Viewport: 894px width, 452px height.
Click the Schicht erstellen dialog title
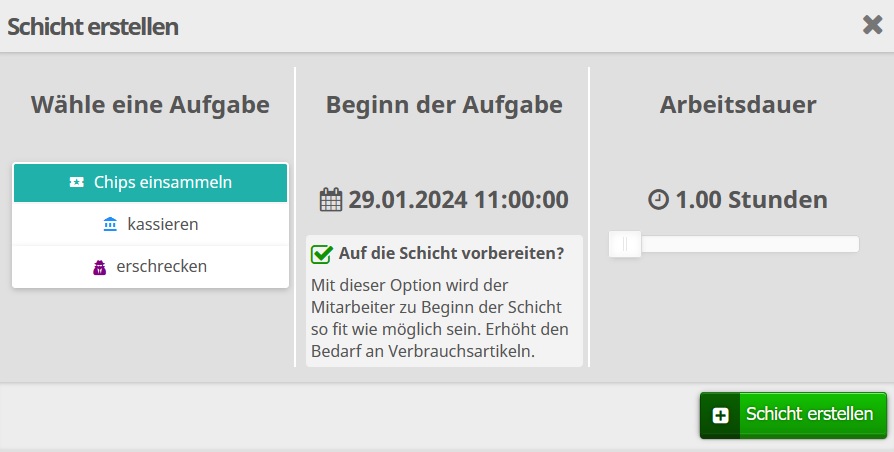tap(93, 27)
